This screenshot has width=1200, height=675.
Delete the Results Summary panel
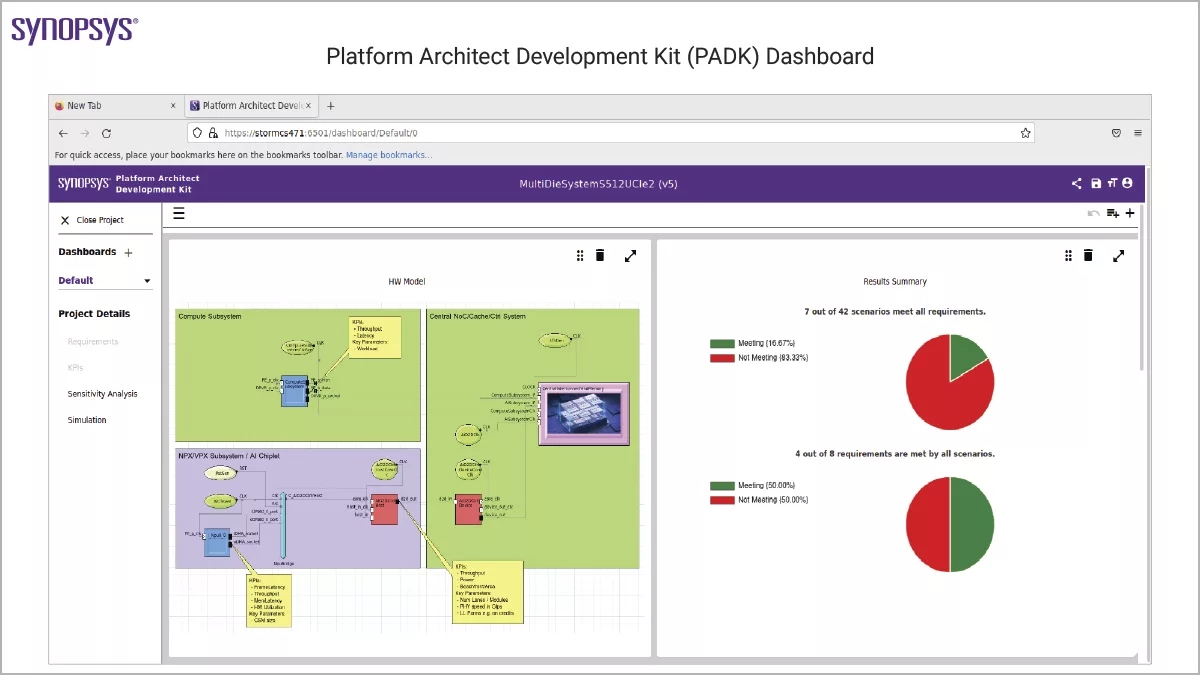(x=1088, y=256)
